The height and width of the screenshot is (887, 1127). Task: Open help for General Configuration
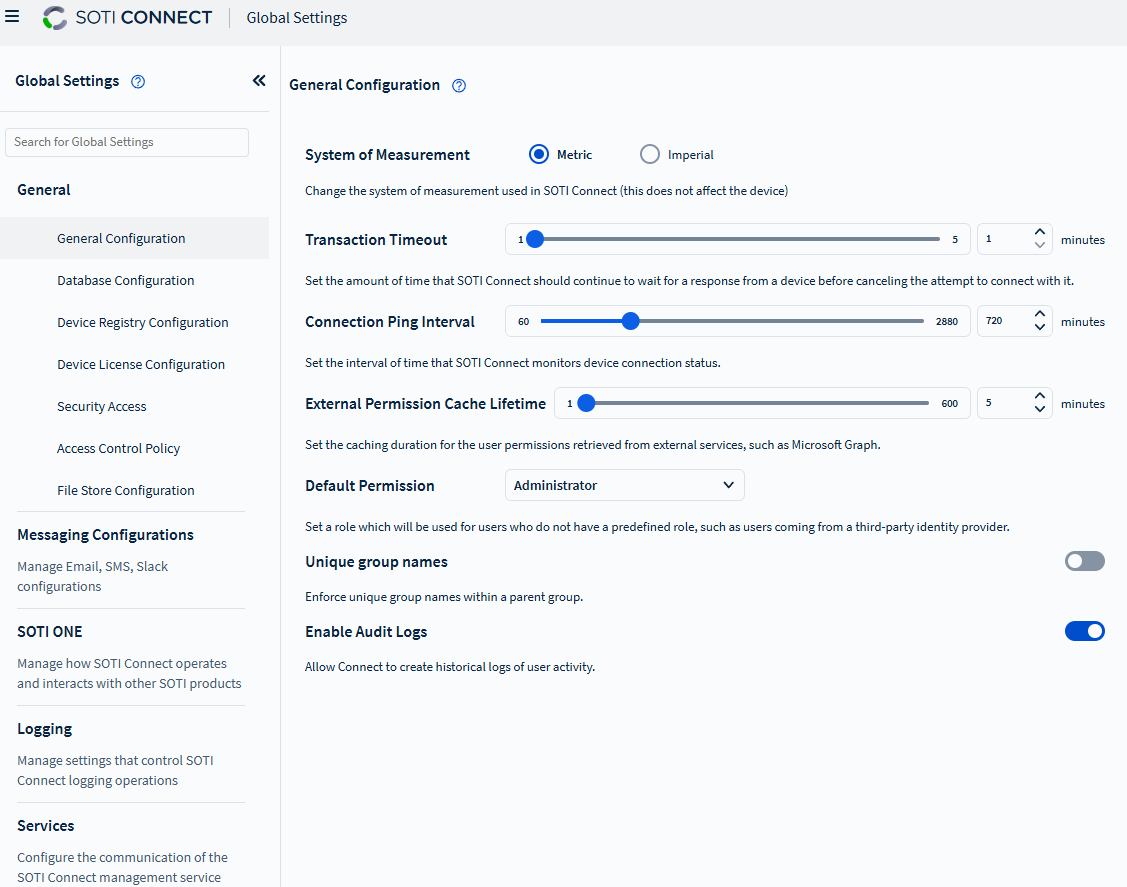point(459,86)
